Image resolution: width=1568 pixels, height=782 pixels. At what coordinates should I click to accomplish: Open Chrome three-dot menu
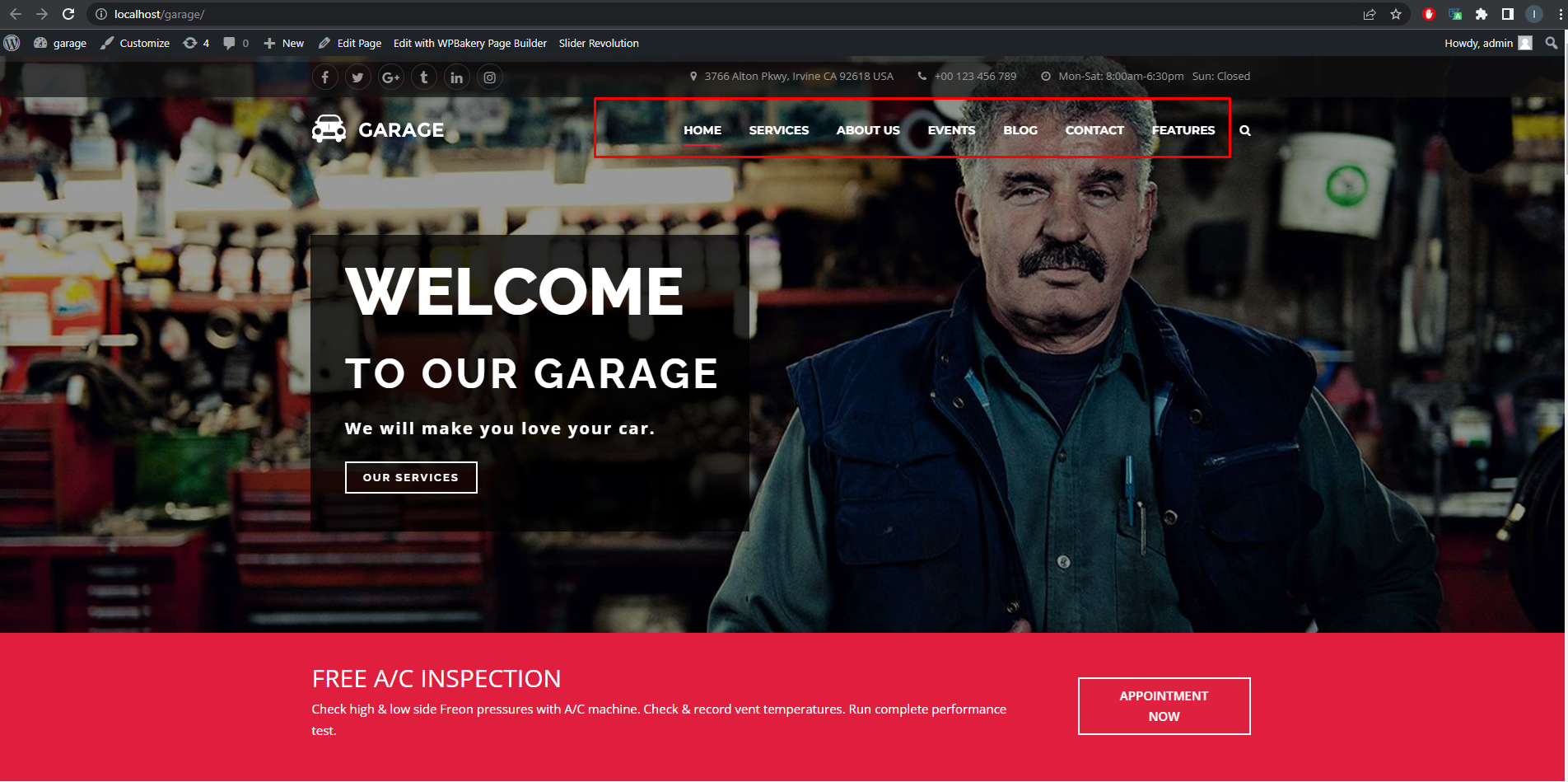[1561, 14]
